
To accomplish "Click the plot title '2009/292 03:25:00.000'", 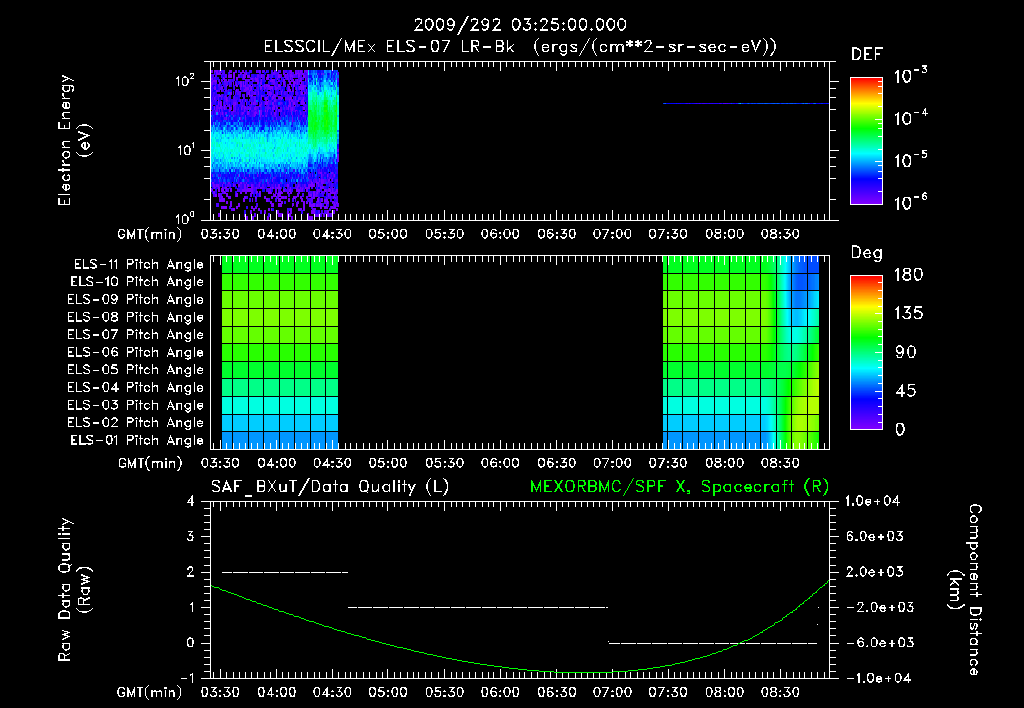I will click(x=520, y=25).
